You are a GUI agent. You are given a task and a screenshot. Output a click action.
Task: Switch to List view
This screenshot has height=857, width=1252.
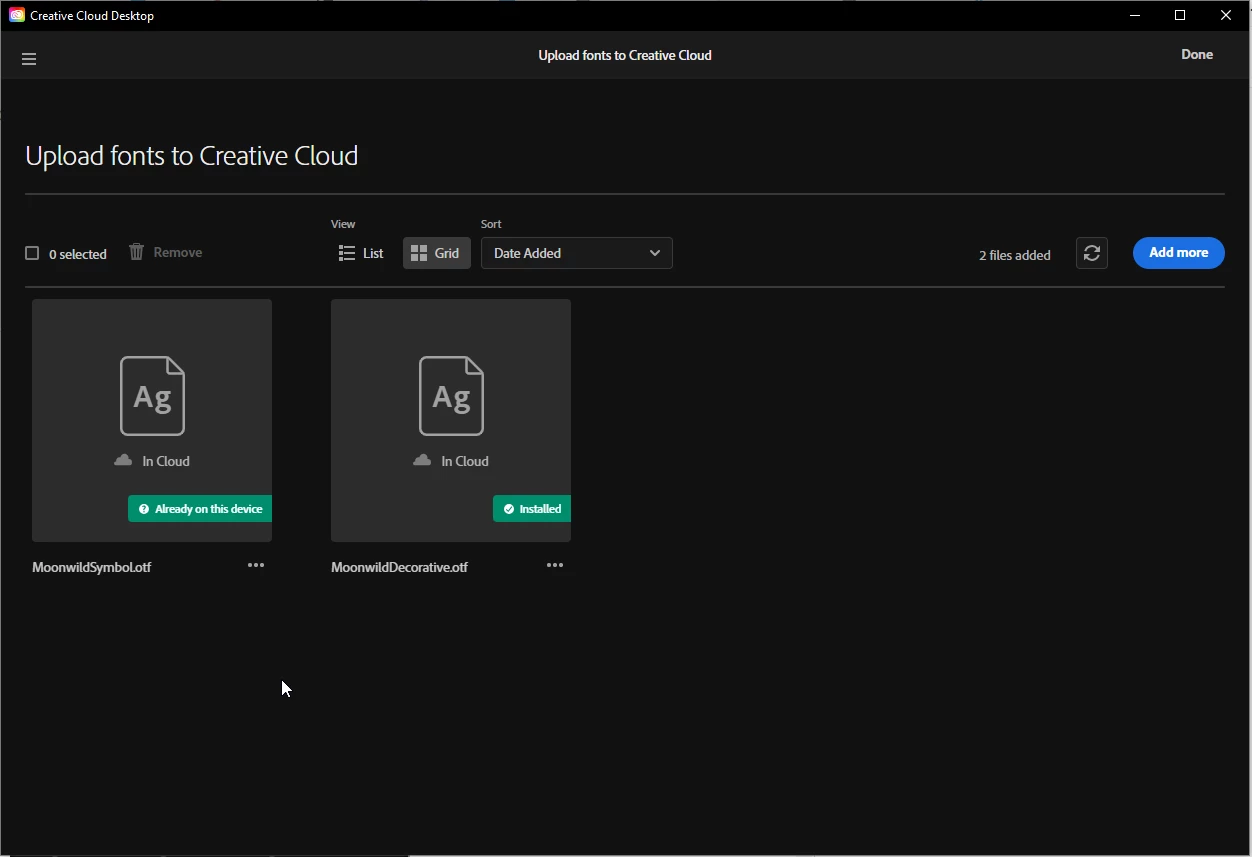point(361,253)
